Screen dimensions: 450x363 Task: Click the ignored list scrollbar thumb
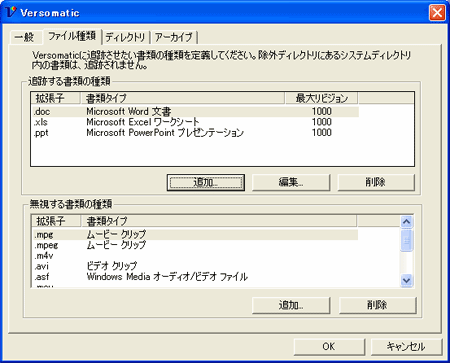(407, 240)
